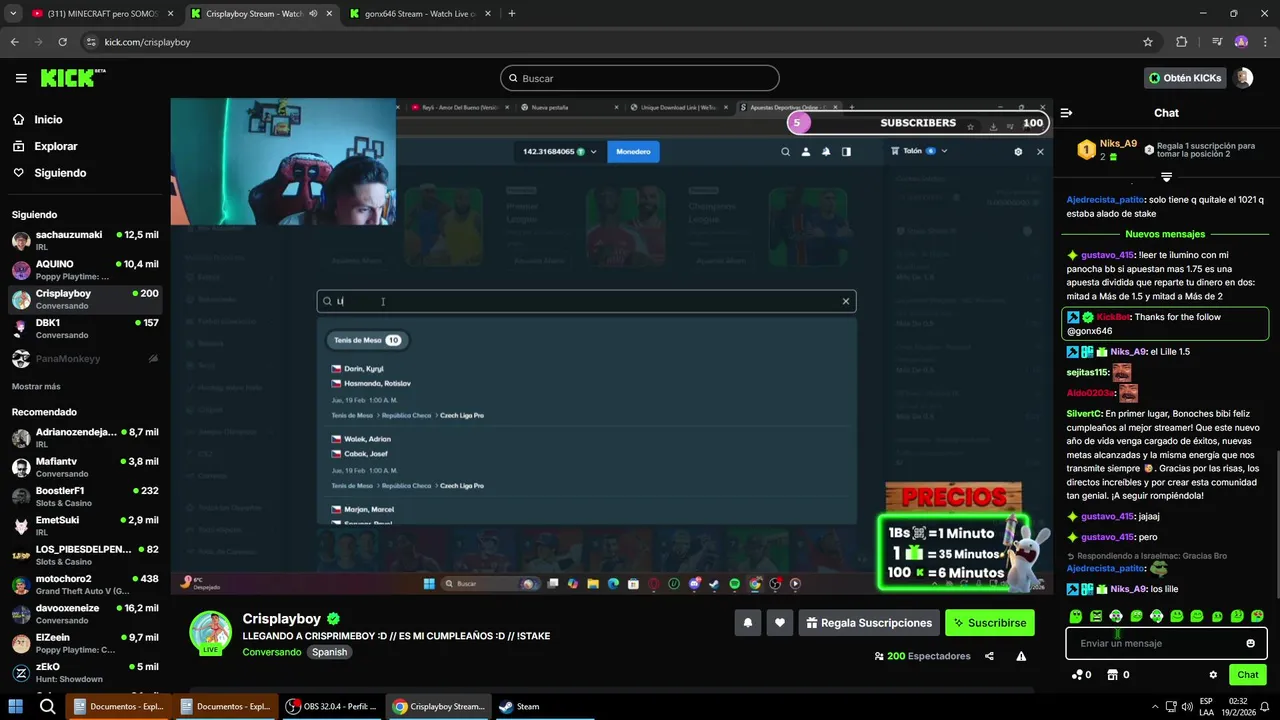The image size is (1280, 720).
Task: Open the share icon under the stream
Action: [x=989, y=656]
